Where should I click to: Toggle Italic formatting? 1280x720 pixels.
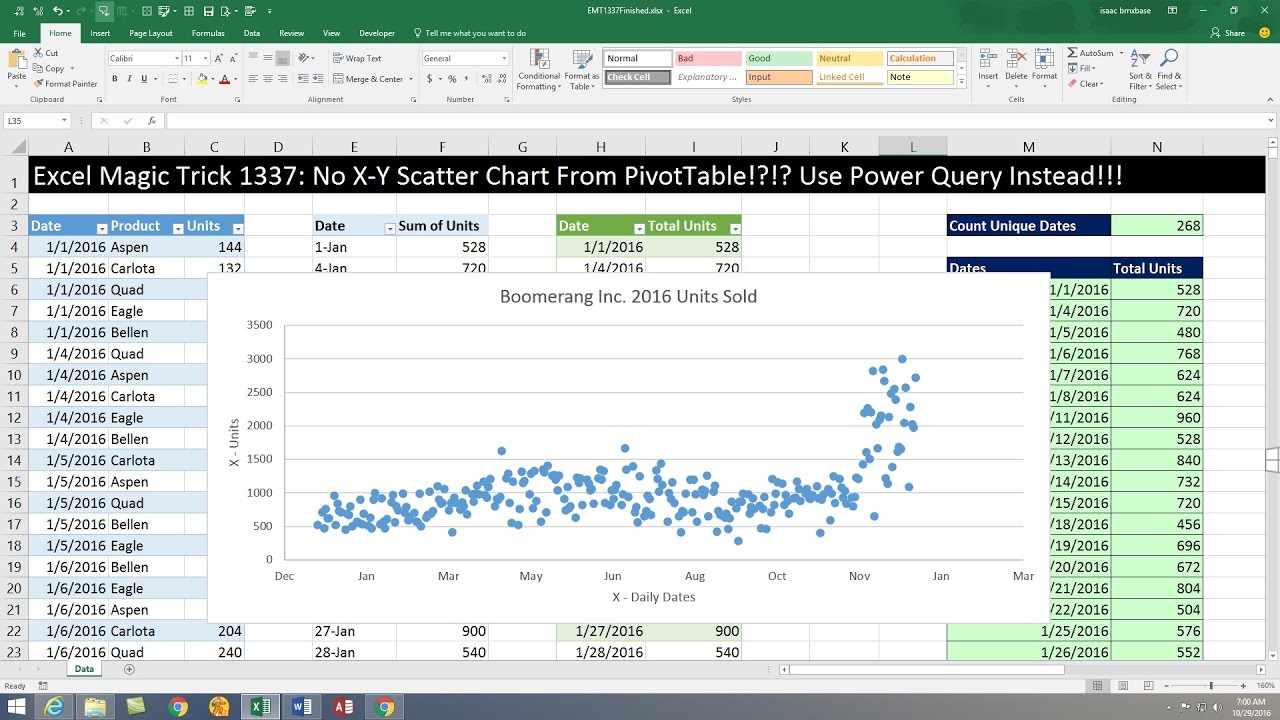(x=130, y=79)
